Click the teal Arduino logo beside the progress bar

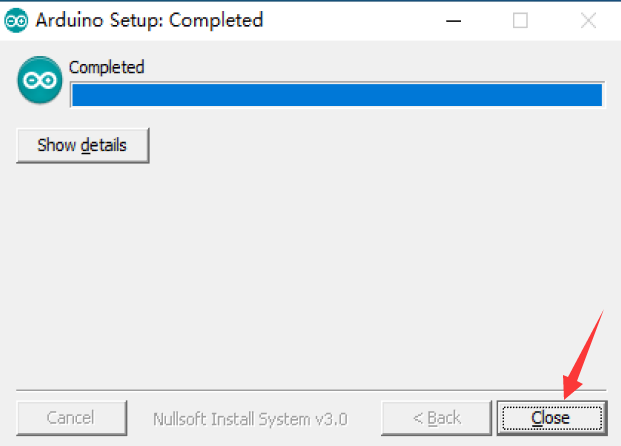pyautogui.click(x=40, y=81)
